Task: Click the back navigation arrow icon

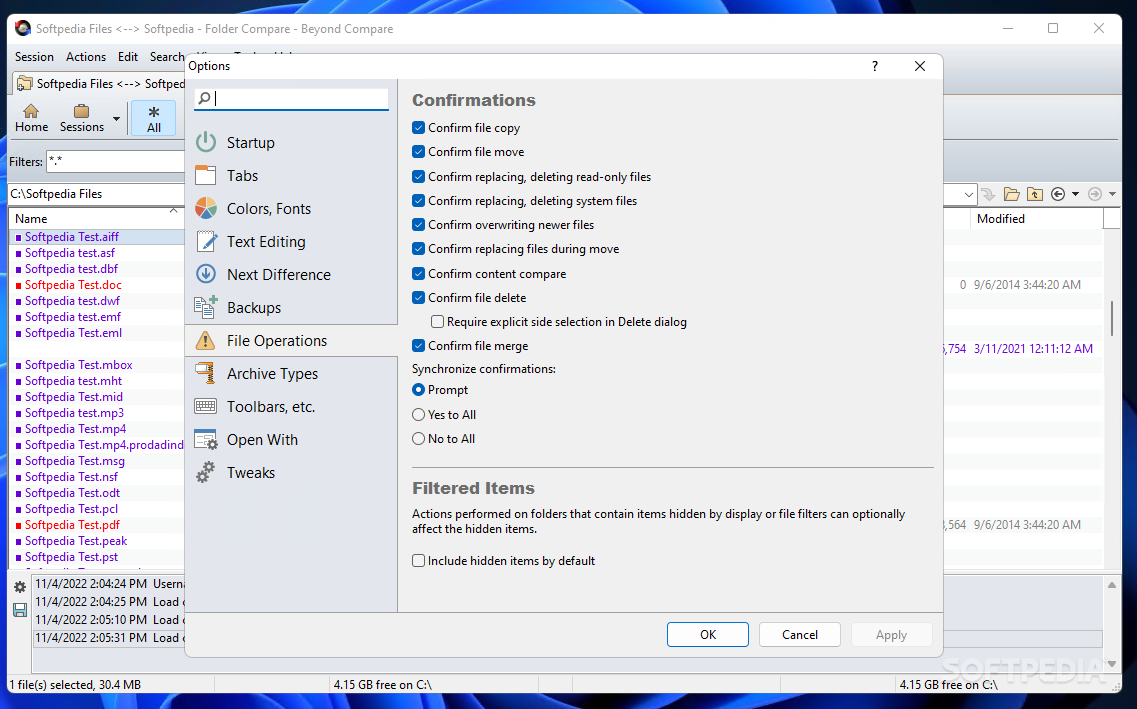Action: [1058, 194]
